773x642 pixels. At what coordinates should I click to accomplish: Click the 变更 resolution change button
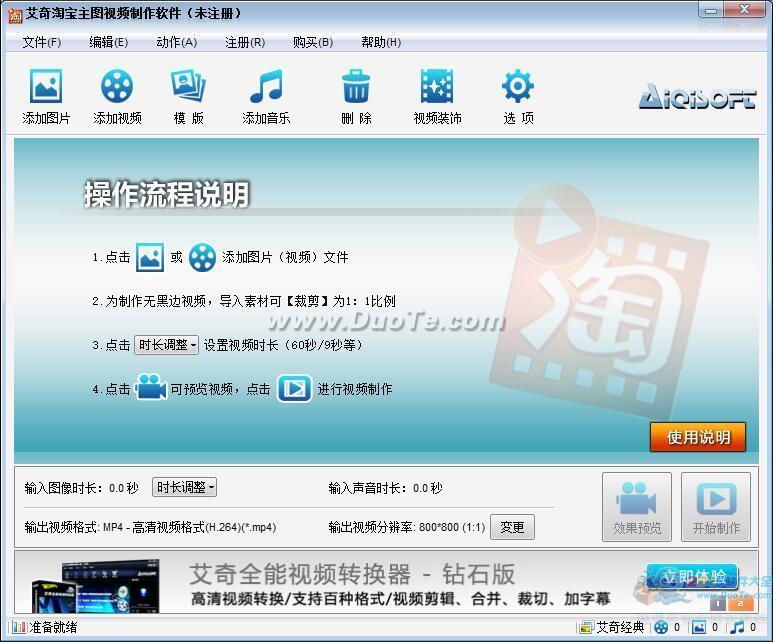pyautogui.click(x=512, y=527)
